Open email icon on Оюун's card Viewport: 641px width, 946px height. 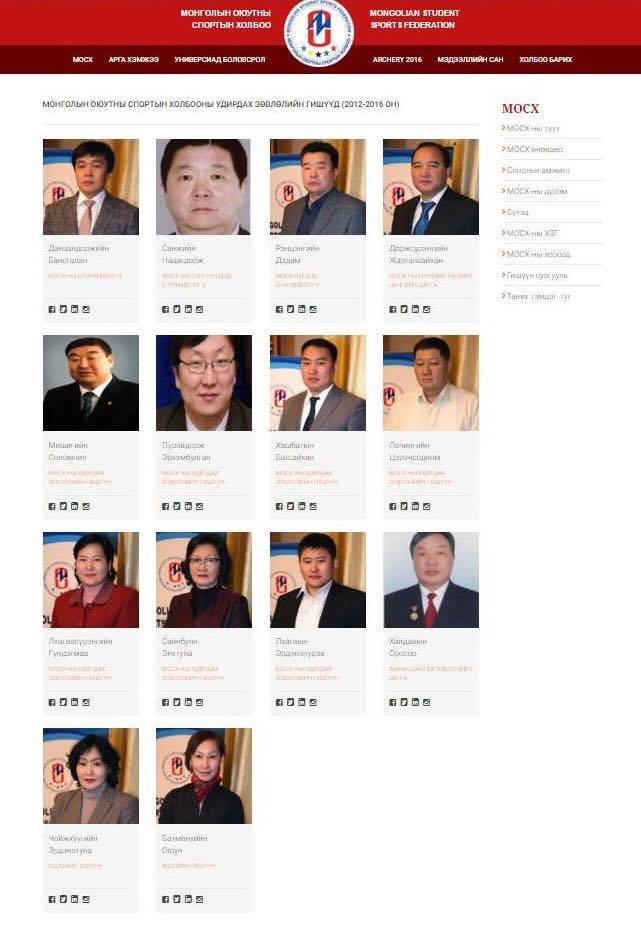point(200,899)
